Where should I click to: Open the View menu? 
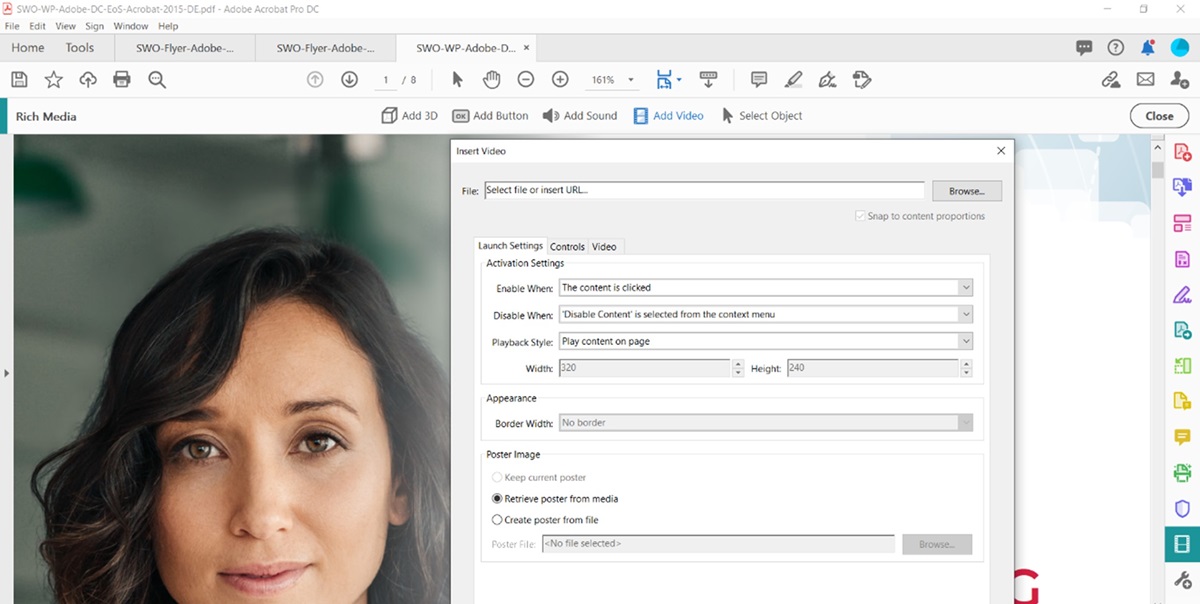tap(65, 26)
